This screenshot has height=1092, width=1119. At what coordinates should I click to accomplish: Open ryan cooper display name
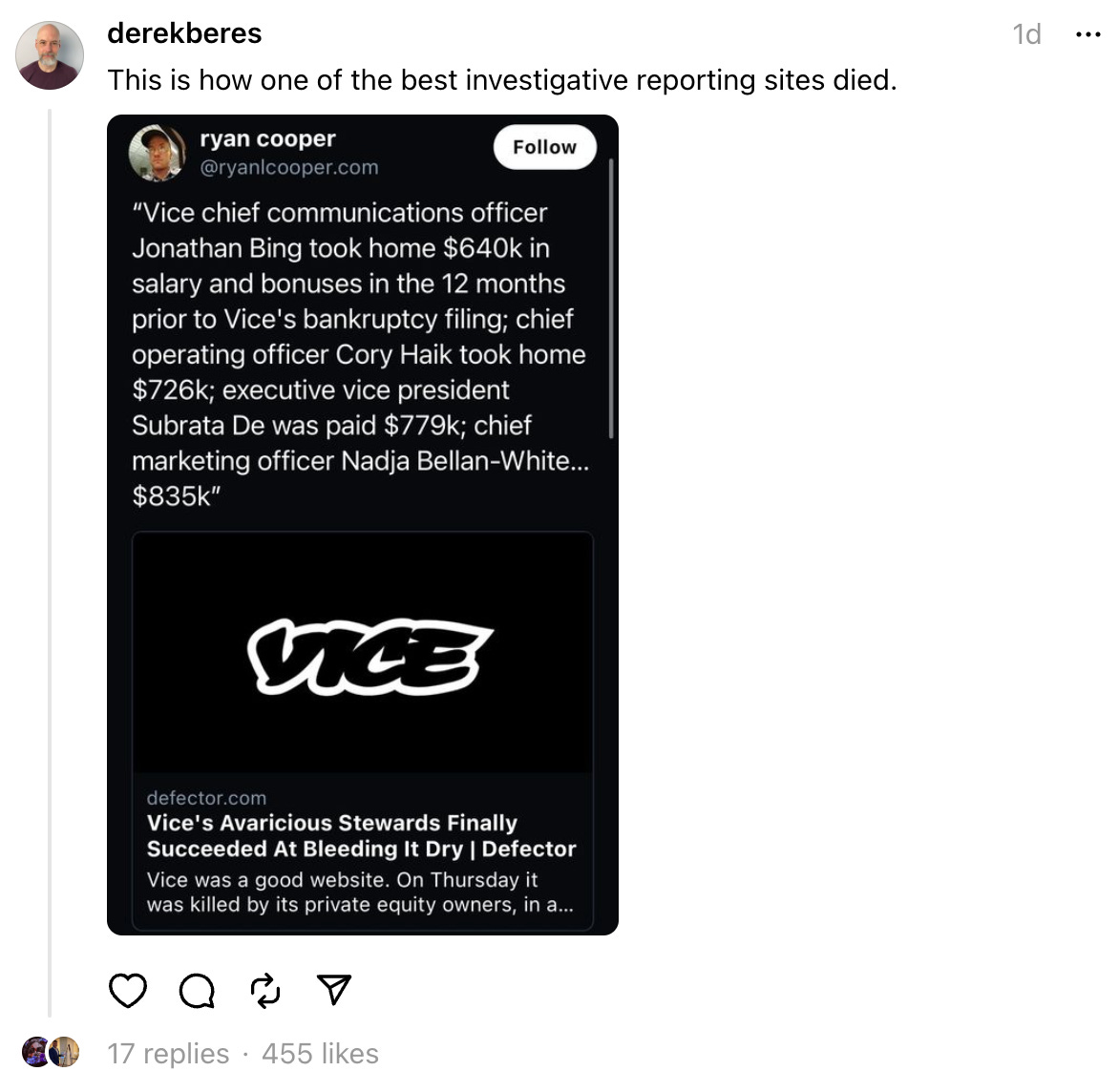pos(267,138)
